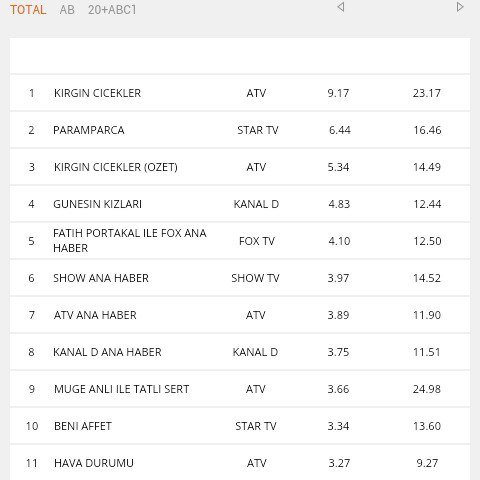
Task: Click the BENI AFFET program
Action: coord(240,426)
